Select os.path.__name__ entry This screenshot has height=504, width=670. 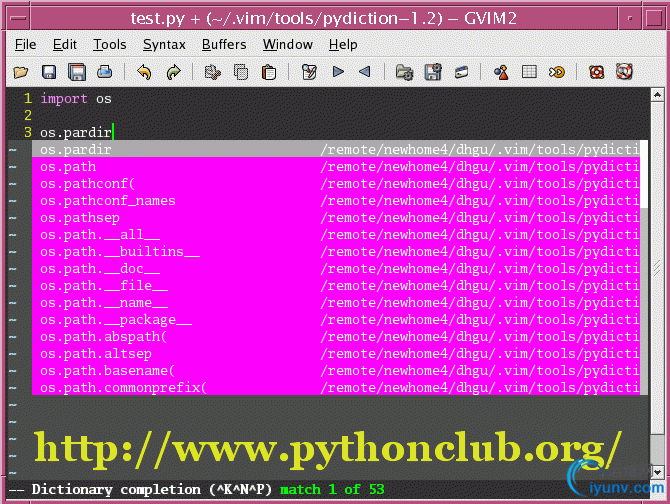(336, 303)
